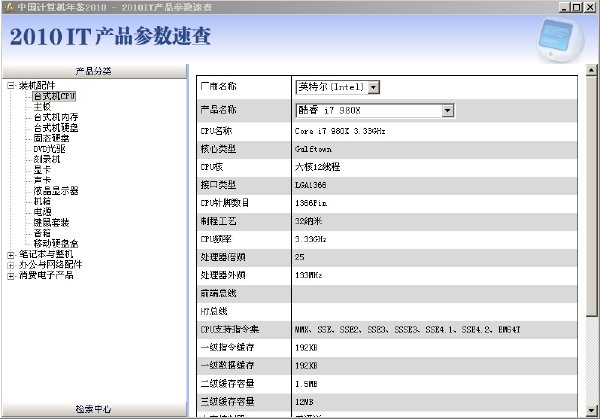Click the 核心类型 row label
This screenshot has height=419, width=600.
pos(218,149)
